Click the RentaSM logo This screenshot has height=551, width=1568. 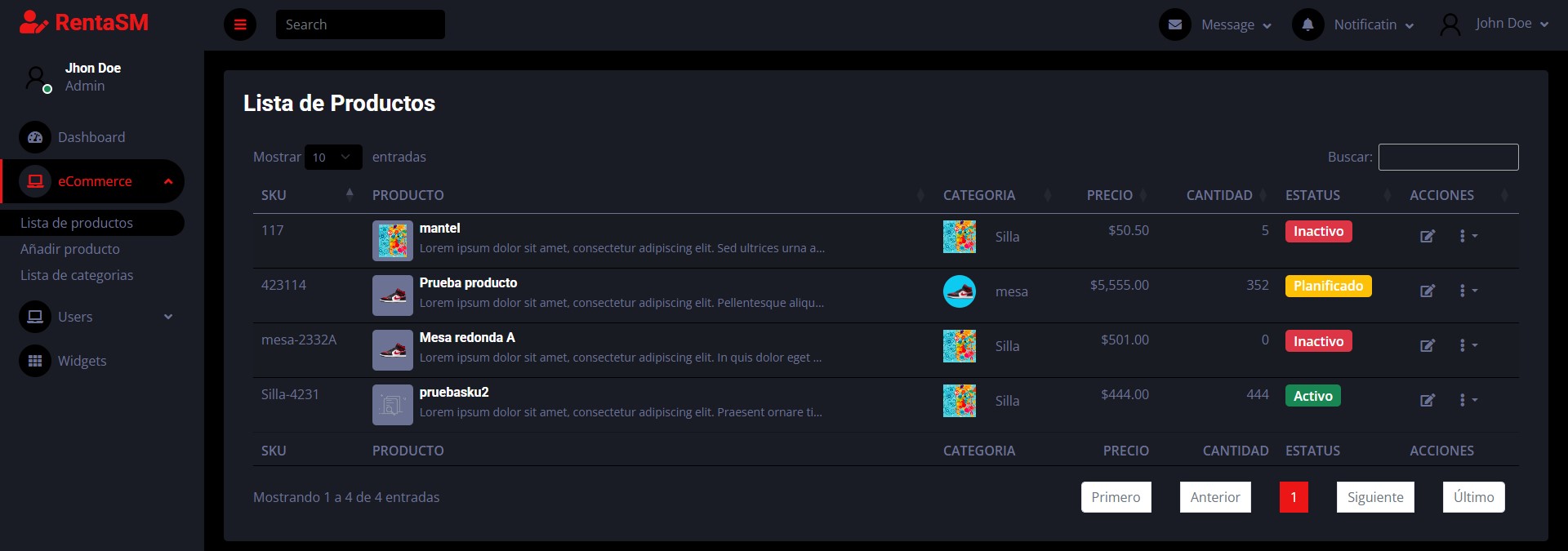pos(84,22)
